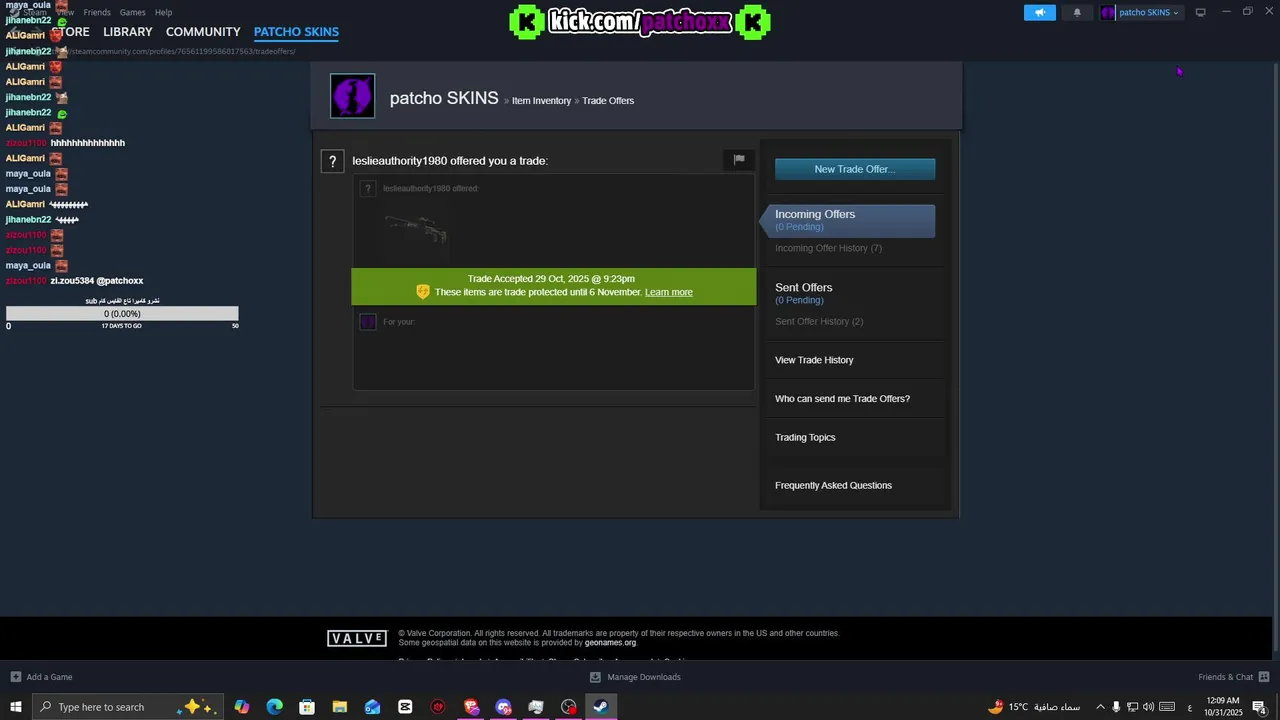Image resolution: width=1280 pixels, height=720 pixels.
Task: Open Copilot from the taskbar
Action: (242, 707)
